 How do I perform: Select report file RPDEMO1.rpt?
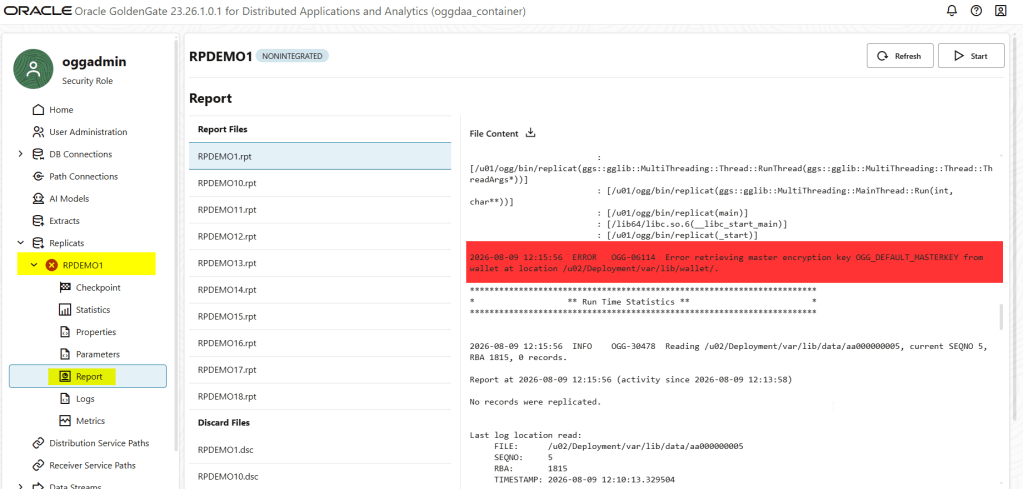320,156
